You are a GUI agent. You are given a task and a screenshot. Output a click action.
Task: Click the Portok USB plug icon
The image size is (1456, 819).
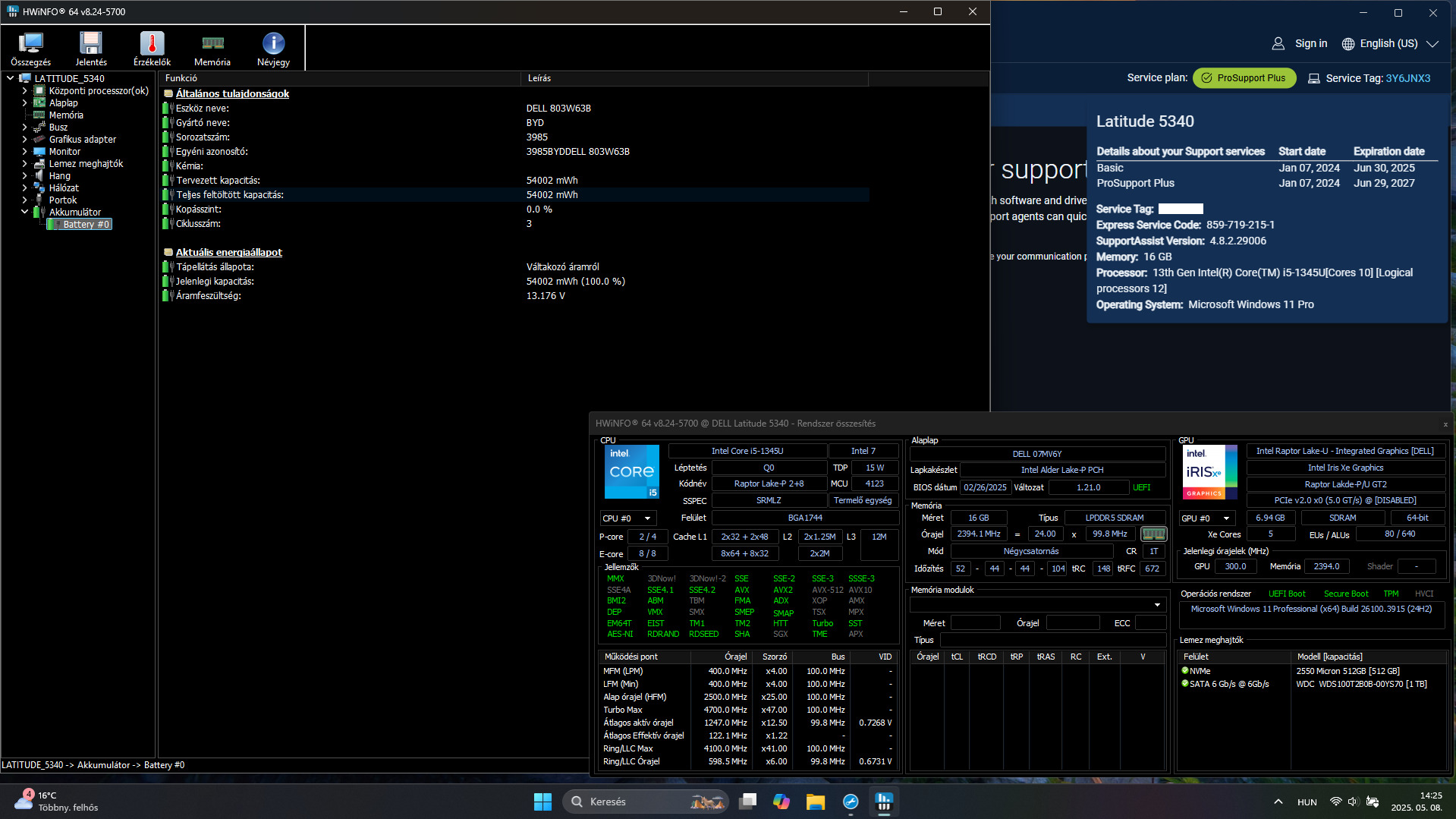click(x=39, y=200)
